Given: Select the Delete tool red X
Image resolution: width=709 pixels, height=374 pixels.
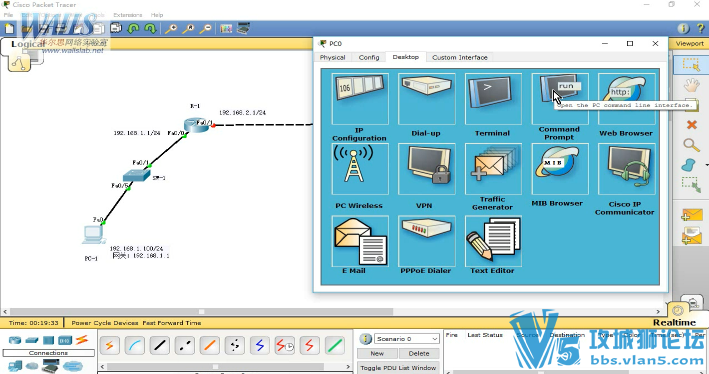Looking at the screenshot, I should pyautogui.click(x=691, y=124).
